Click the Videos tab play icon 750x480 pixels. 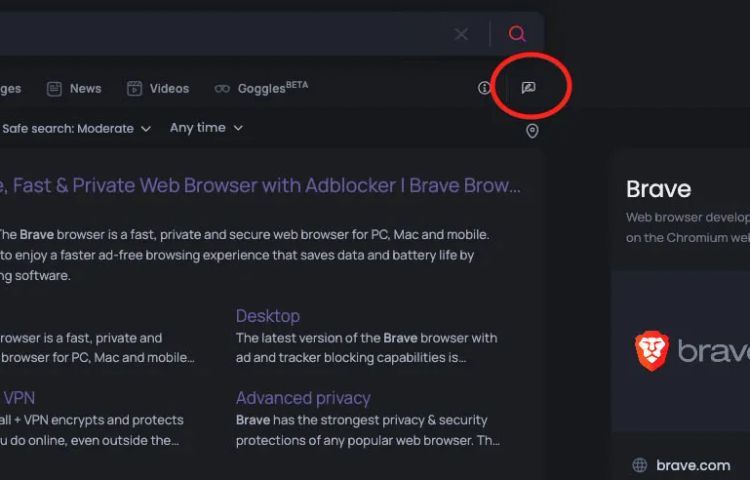coord(134,88)
